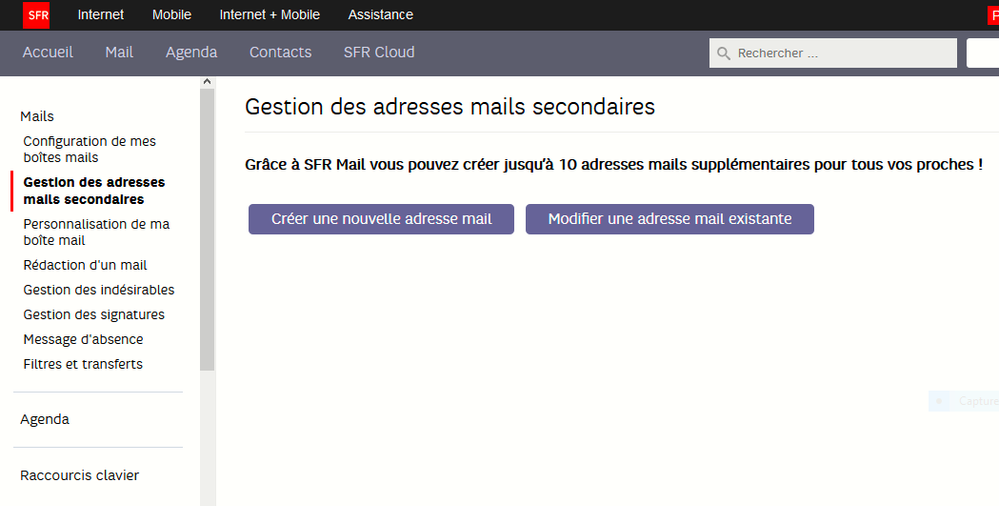Viewport: 999px width, 506px height.
Task: Open the Contacts tab
Action: (x=280, y=52)
